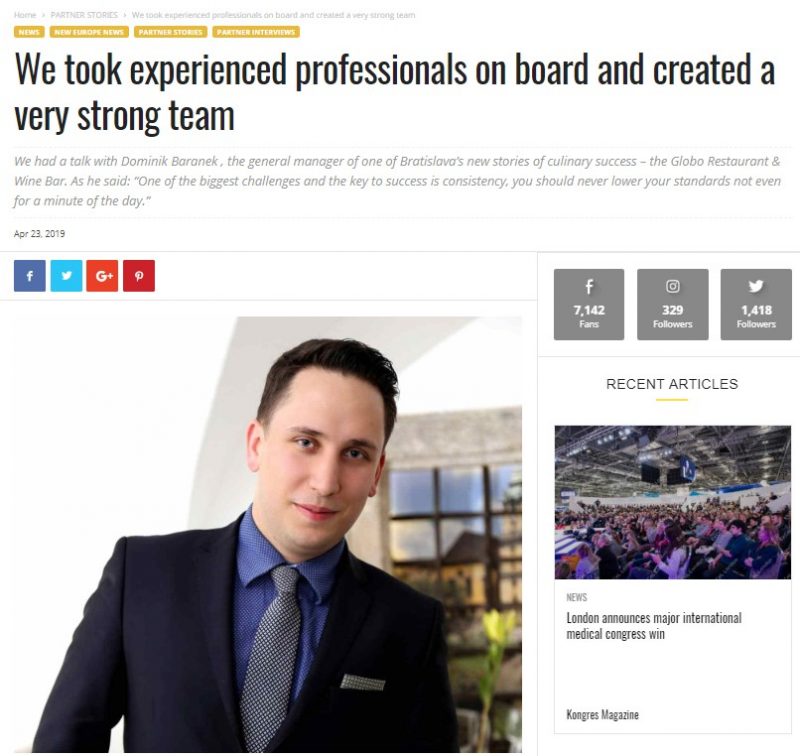Image resolution: width=800 pixels, height=756 pixels.
Task: Open Twitter 1,418 followers box
Action: pyautogui.click(x=756, y=305)
